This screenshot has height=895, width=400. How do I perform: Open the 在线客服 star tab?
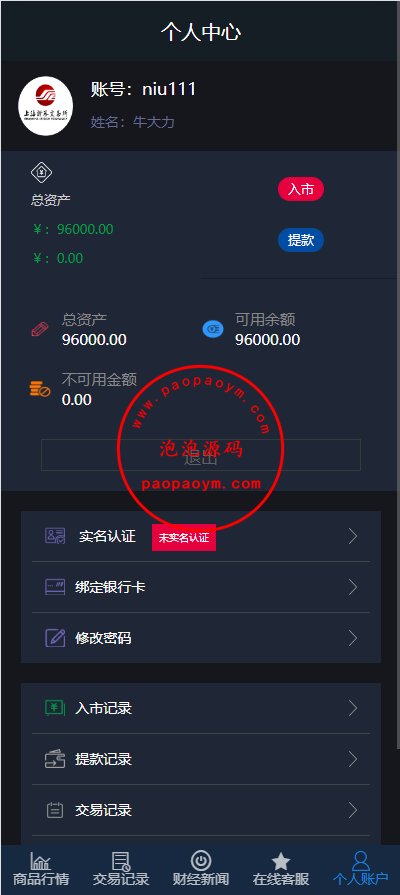point(281,869)
